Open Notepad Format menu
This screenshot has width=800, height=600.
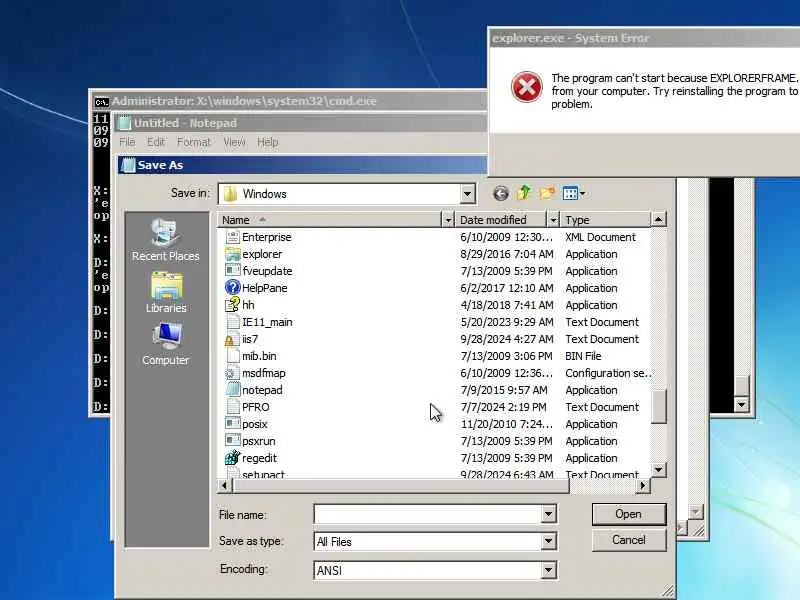point(193,142)
